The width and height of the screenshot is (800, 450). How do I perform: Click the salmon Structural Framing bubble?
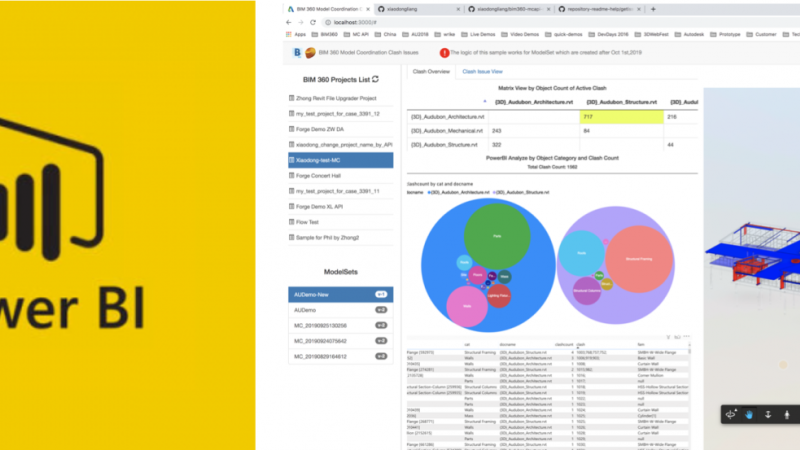[639, 259]
